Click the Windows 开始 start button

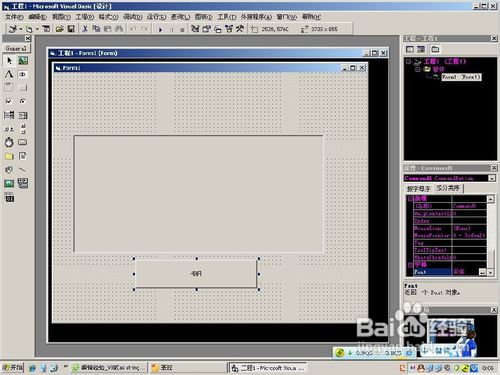click(13, 367)
